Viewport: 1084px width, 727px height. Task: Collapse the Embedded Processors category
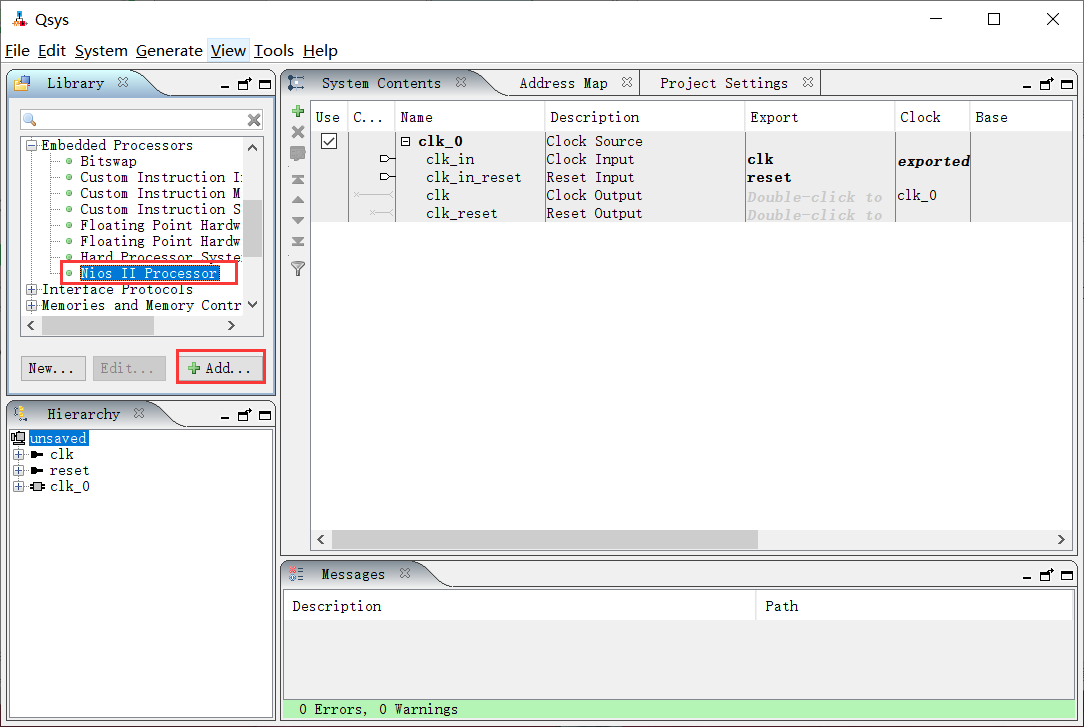coord(32,146)
